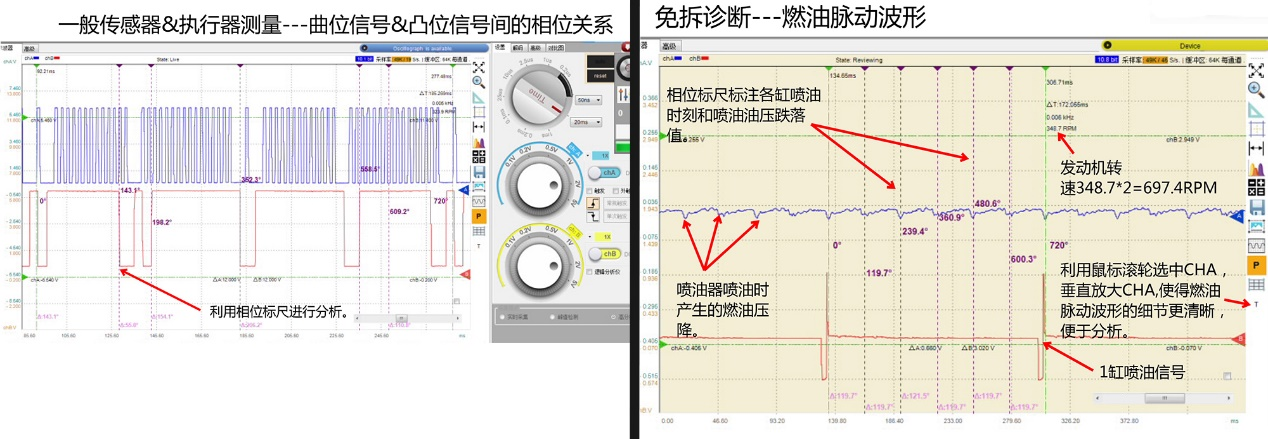Select triangle ruler tool in left oscilloscope toolbar
Screen dimensions: 1268x439
[x=478, y=98]
